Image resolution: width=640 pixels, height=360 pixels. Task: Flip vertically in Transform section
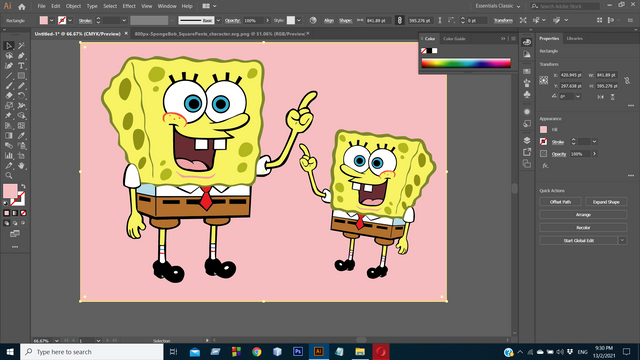[x=613, y=97]
